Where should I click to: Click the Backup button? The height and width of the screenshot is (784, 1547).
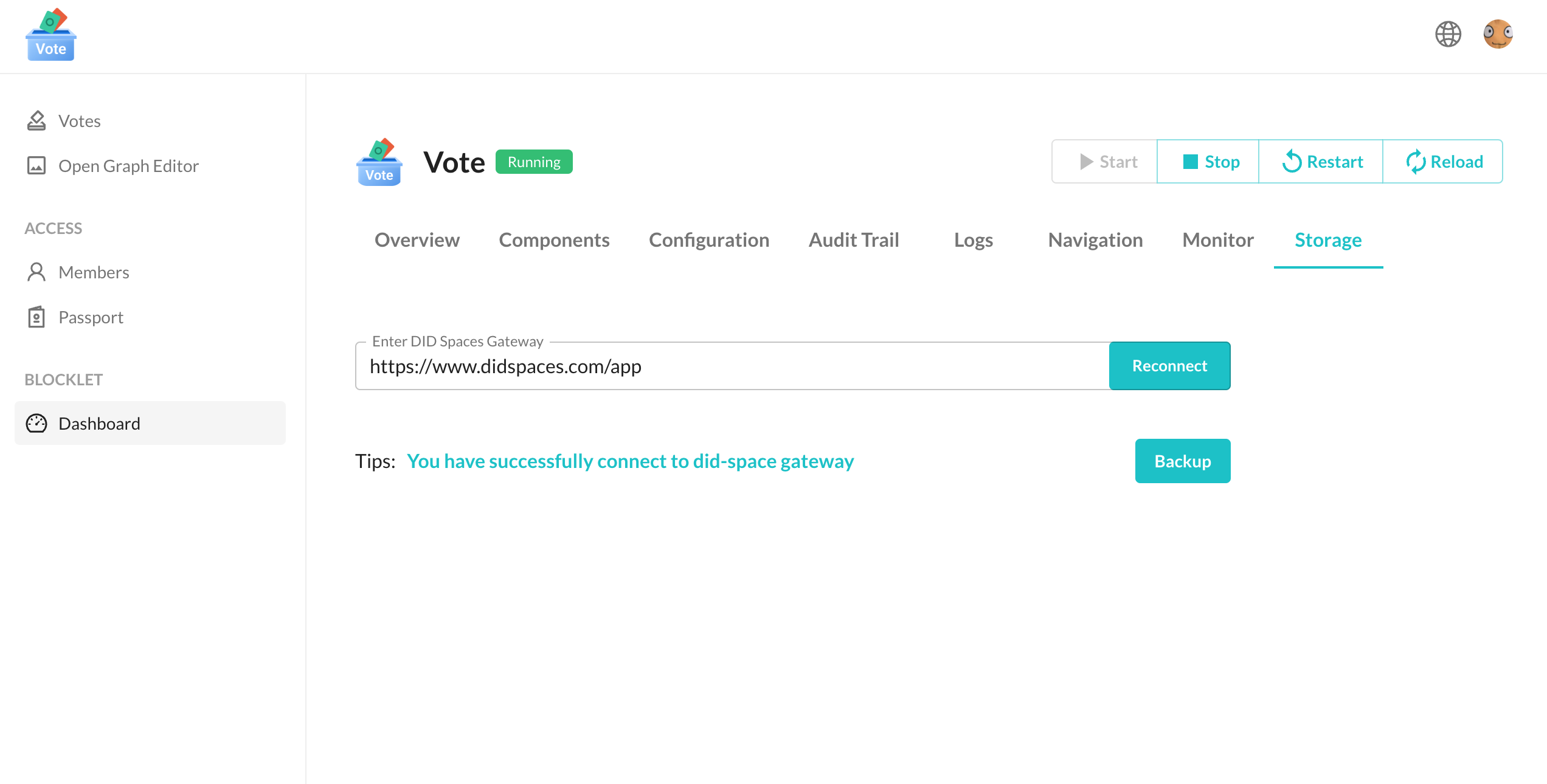click(1183, 461)
